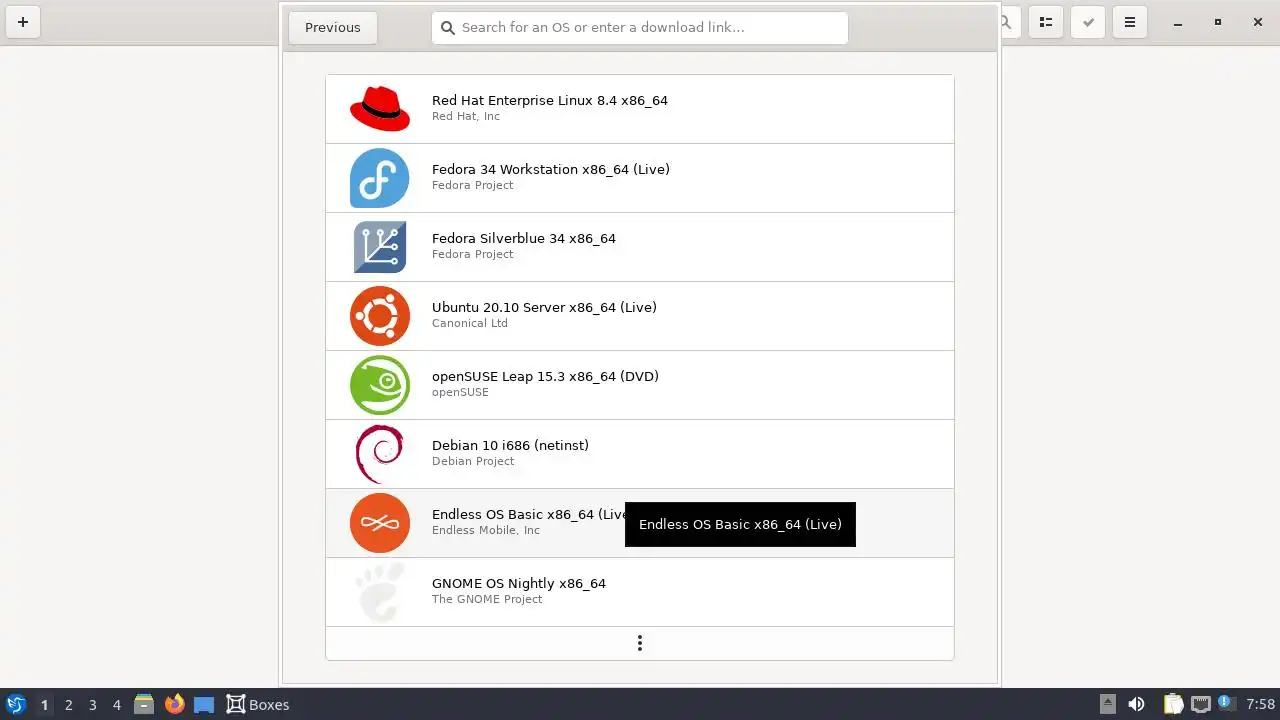The image size is (1280, 720).
Task: Enable selection mode with the checkmark button
Action: coord(1088,22)
